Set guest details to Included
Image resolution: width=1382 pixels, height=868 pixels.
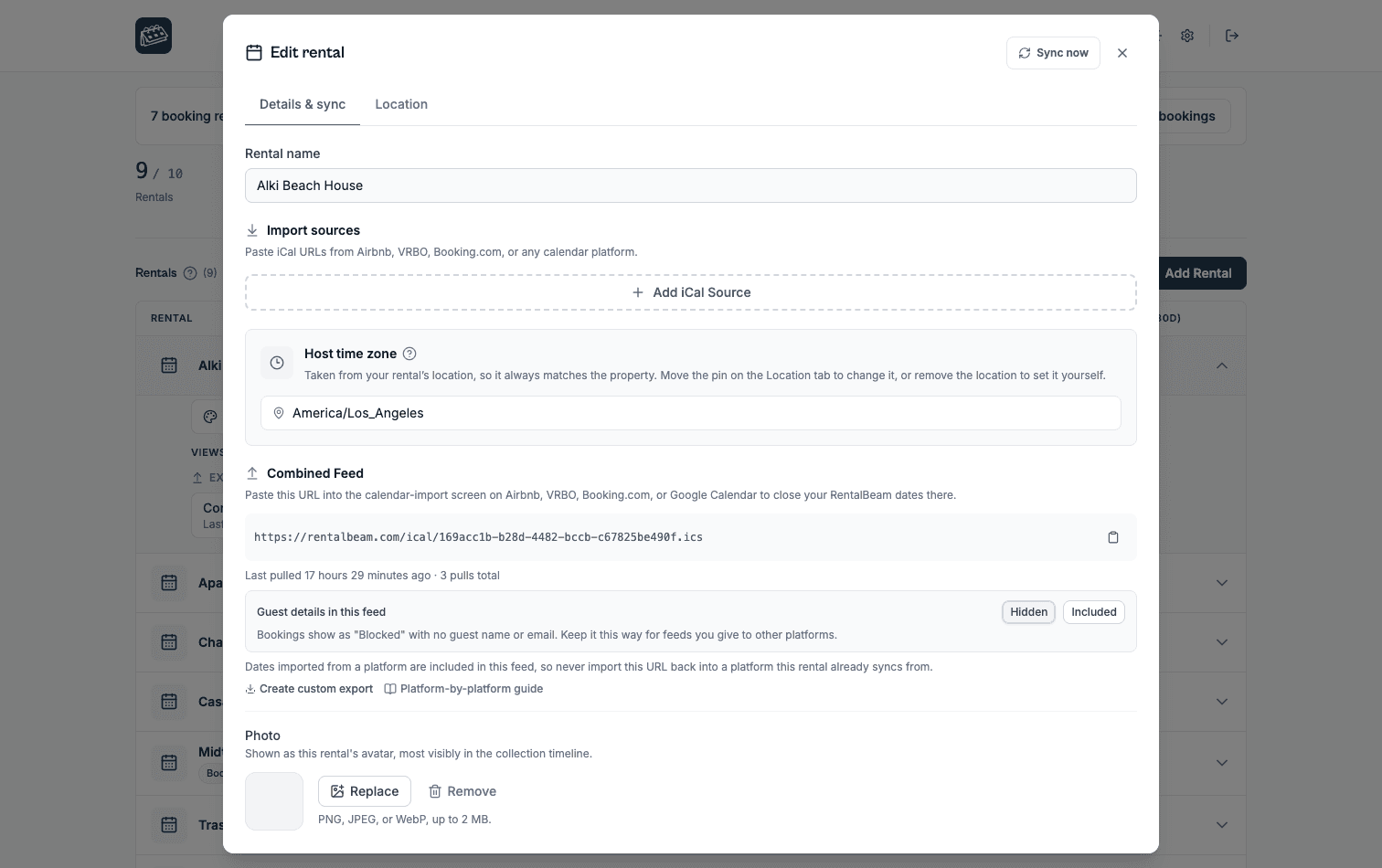(x=1094, y=612)
